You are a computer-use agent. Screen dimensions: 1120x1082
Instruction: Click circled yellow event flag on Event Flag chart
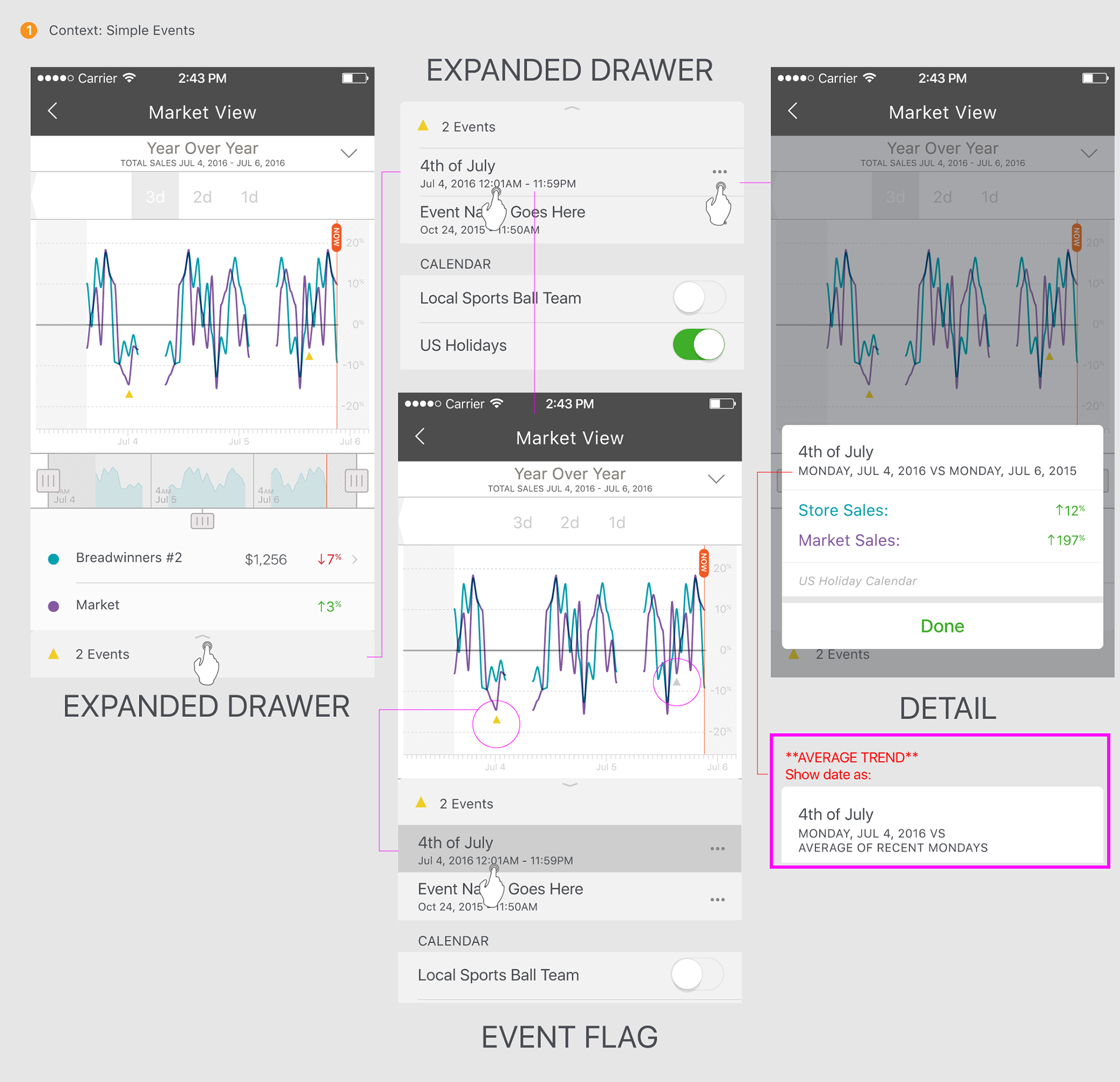tap(496, 720)
